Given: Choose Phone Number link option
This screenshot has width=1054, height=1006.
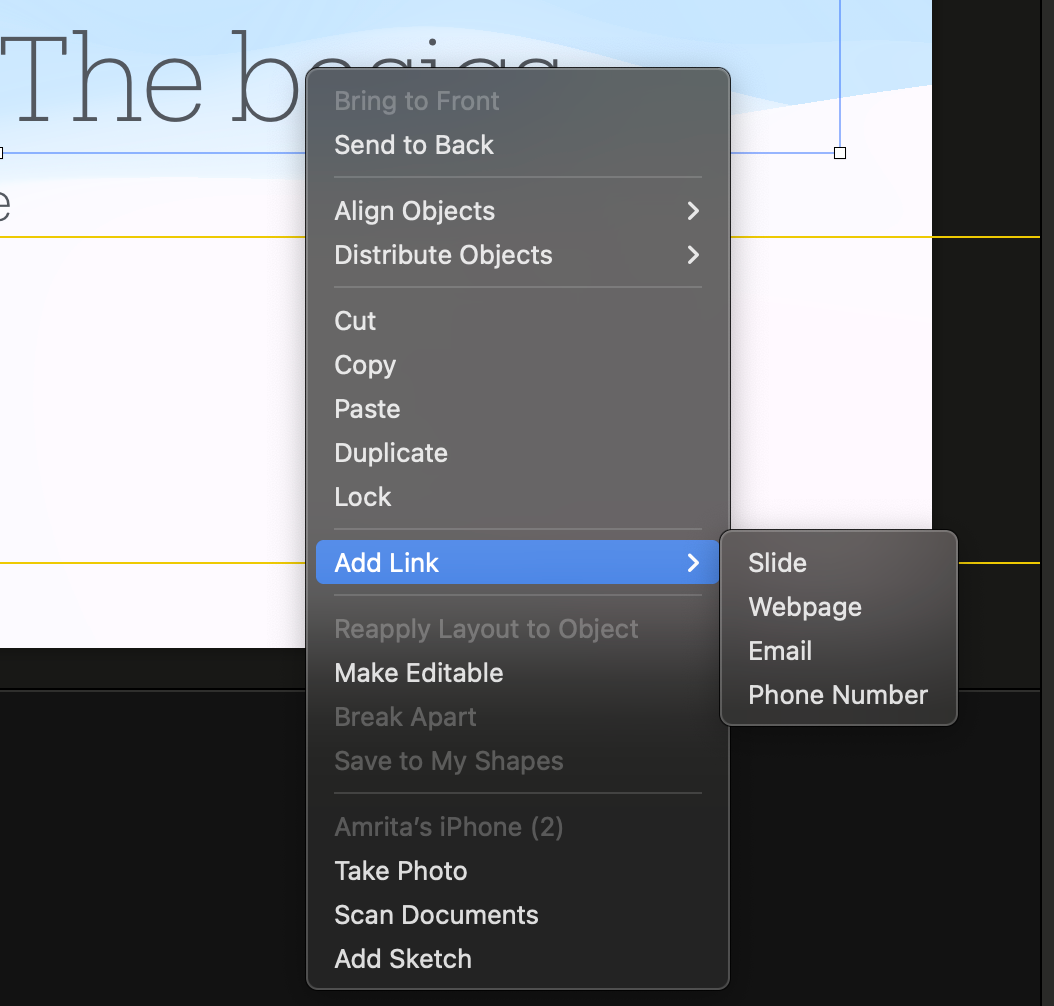Looking at the screenshot, I should tap(838, 695).
